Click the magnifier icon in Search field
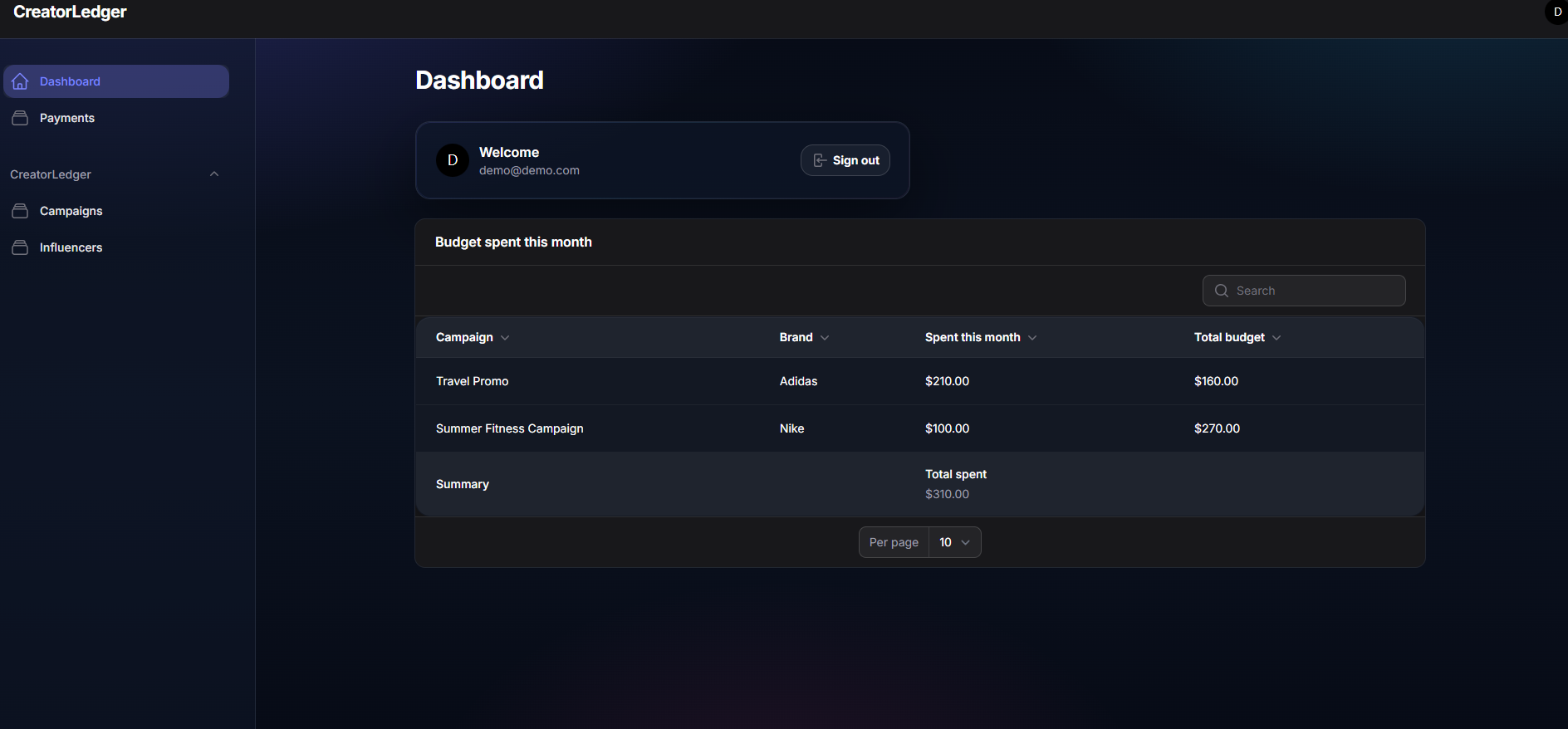The width and height of the screenshot is (1568, 729). [x=1222, y=291]
